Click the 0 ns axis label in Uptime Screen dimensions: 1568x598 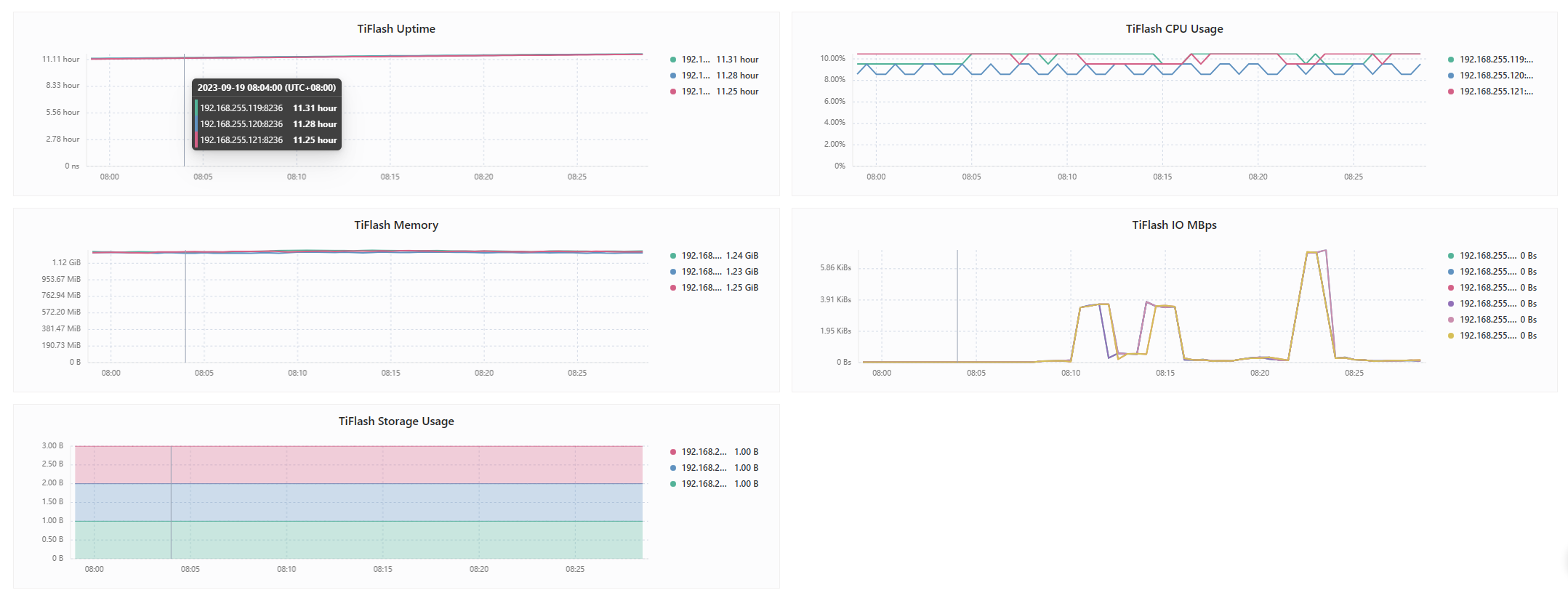[72, 166]
